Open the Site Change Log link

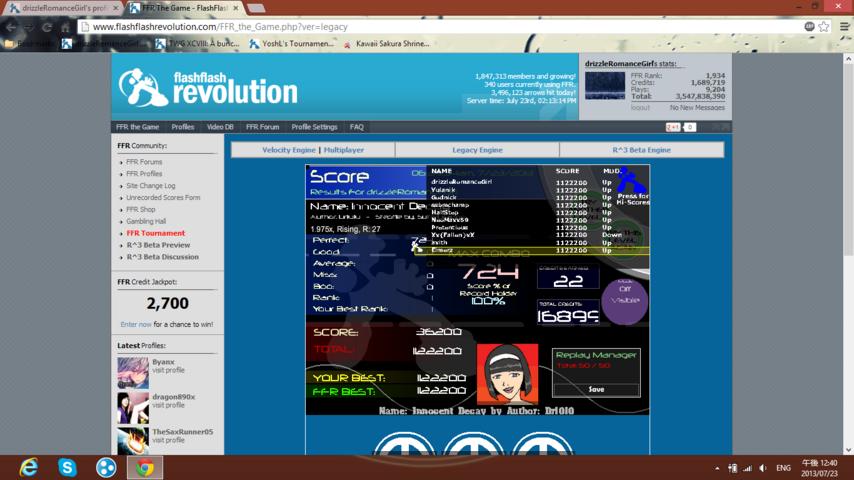pyautogui.click(x=151, y=186)
